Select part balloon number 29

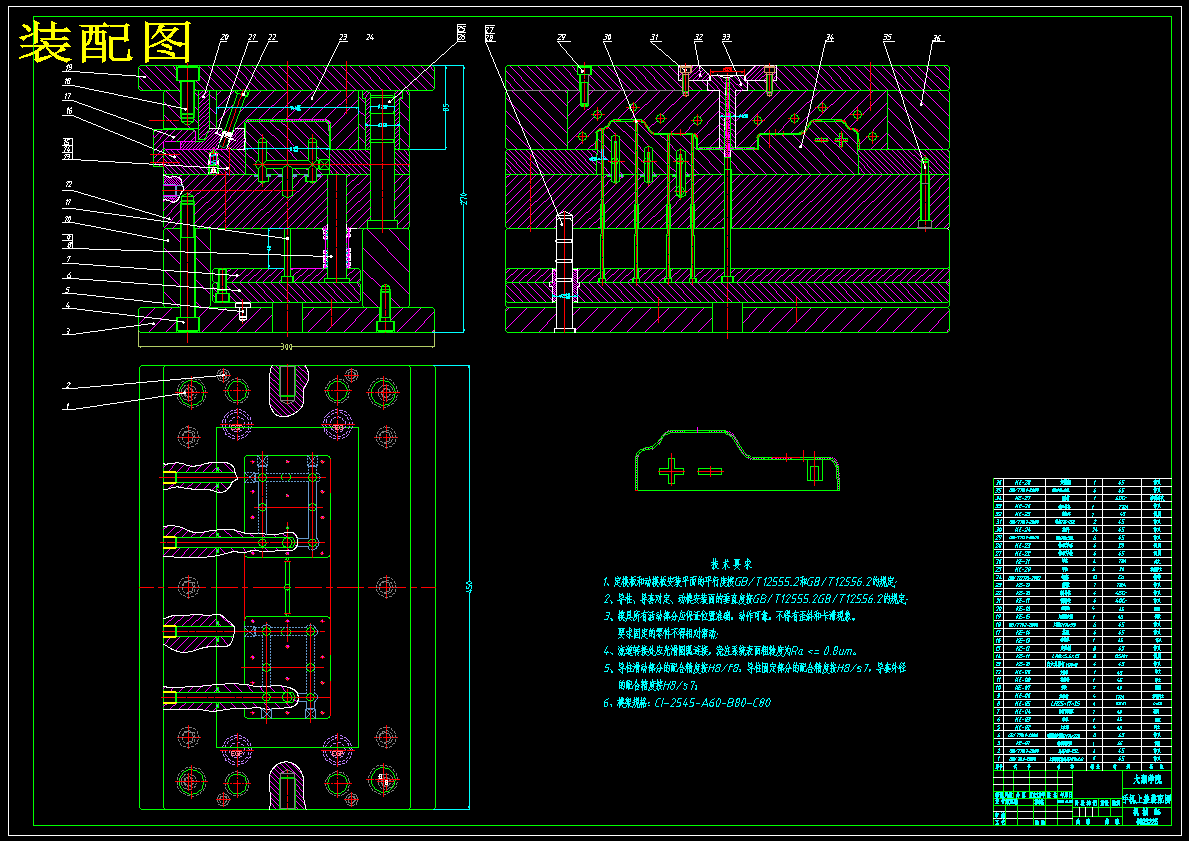click(x=562, y=36)
